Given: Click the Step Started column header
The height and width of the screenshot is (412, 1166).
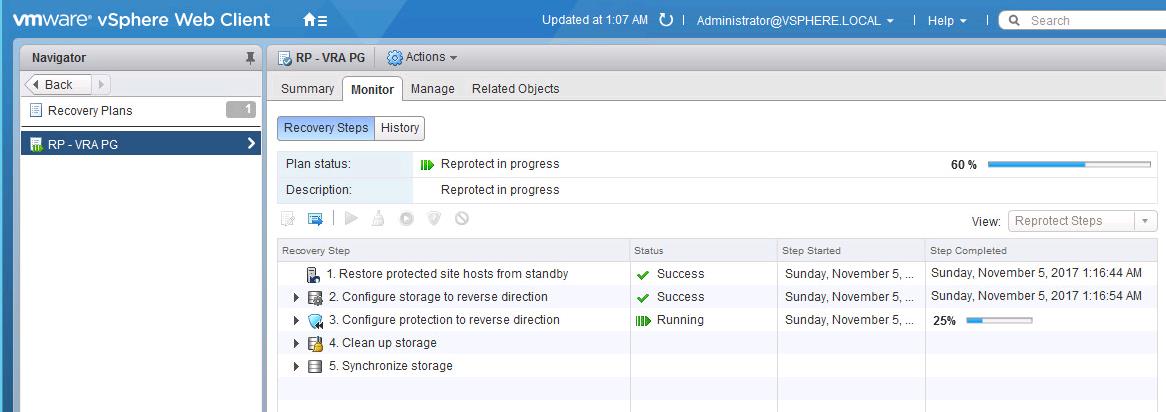Looking at the screenshot, I should [851, 251].
